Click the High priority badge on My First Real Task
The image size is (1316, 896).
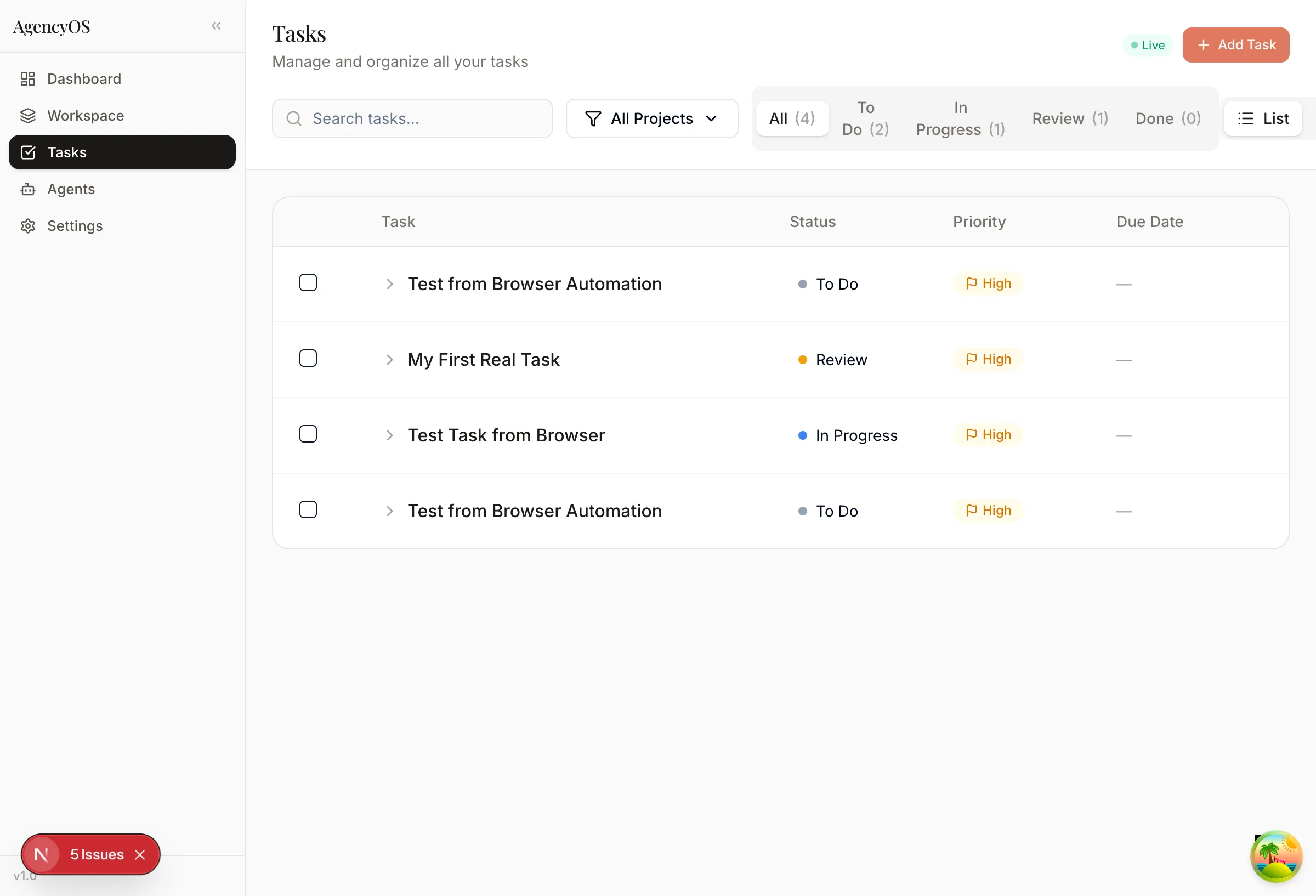pyautogui.click(x=987, y=359)
